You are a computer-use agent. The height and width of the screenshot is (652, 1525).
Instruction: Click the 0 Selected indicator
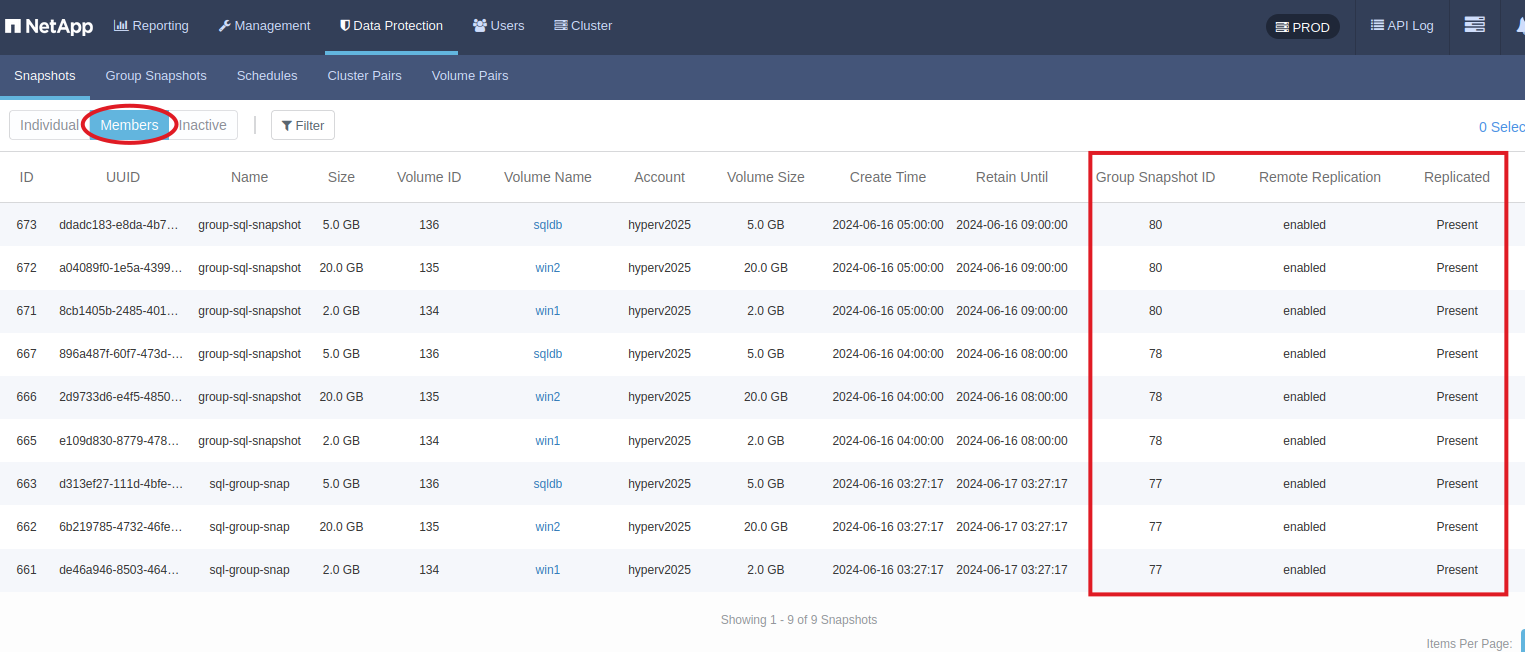(x=1502, y=127)
